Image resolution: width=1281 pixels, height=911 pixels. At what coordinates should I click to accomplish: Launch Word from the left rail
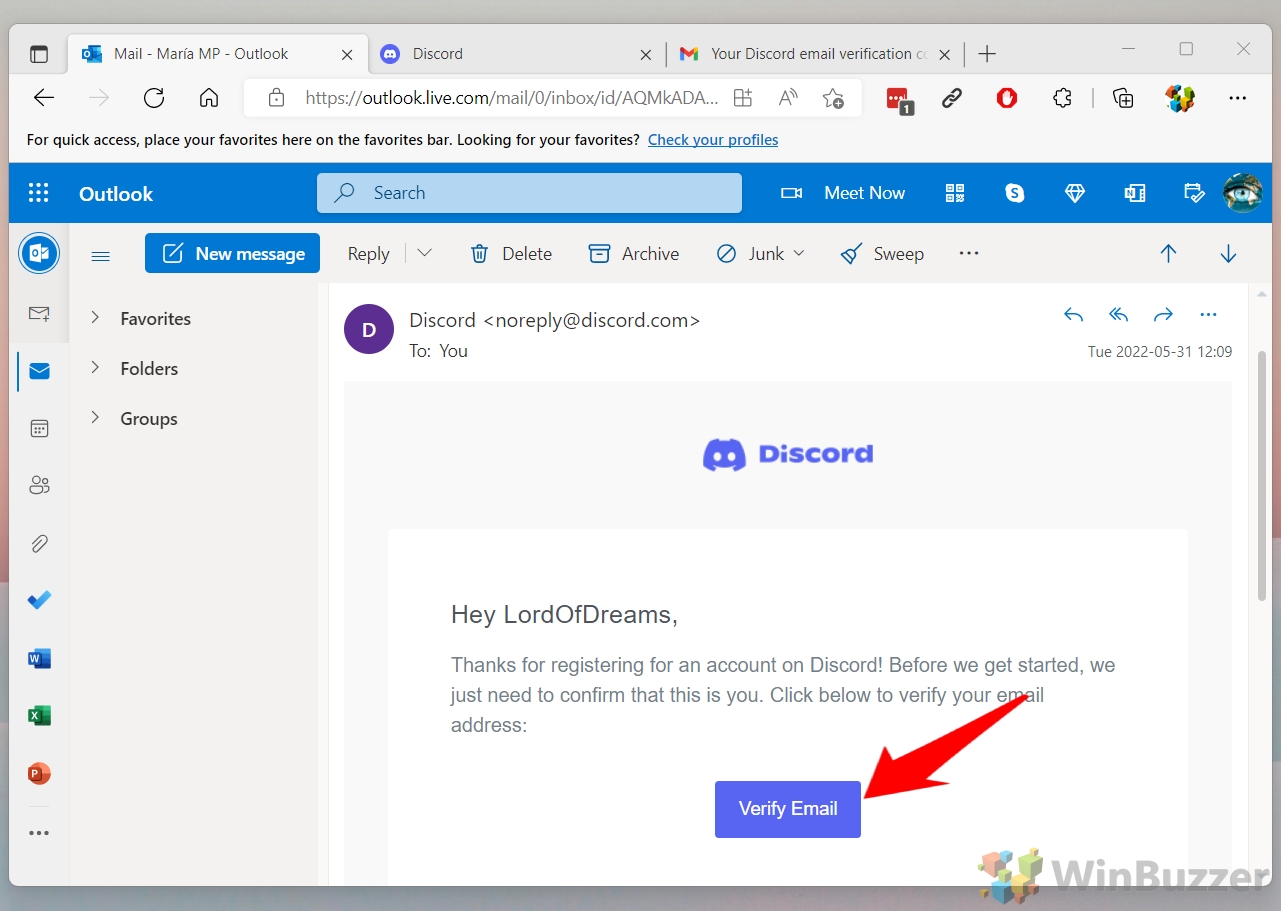39,658
